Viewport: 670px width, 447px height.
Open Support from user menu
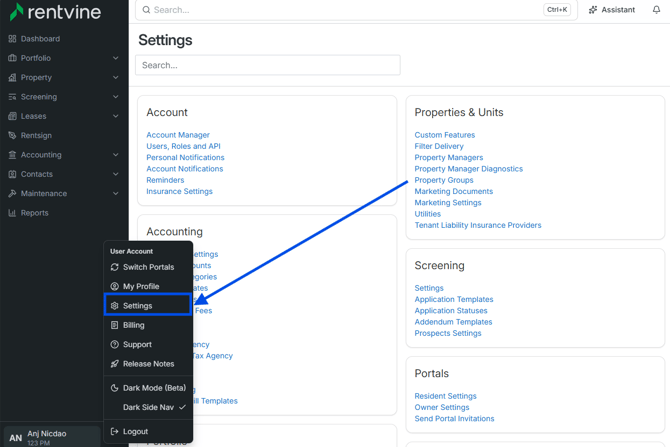[x=148, y=344]
